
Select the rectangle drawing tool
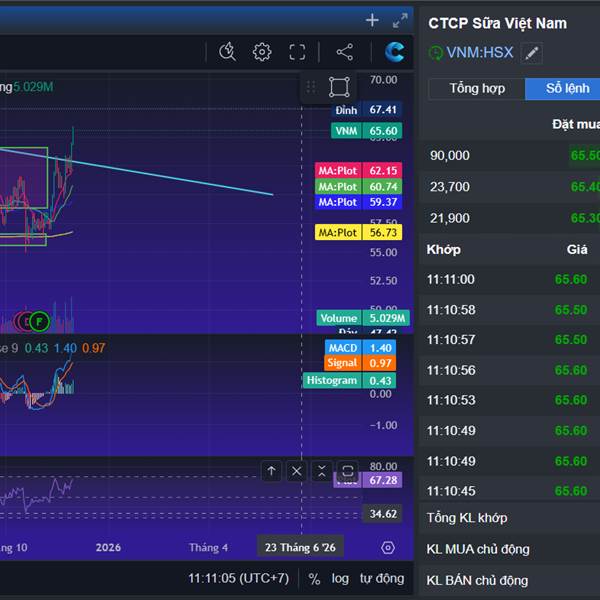coord(339,87)
